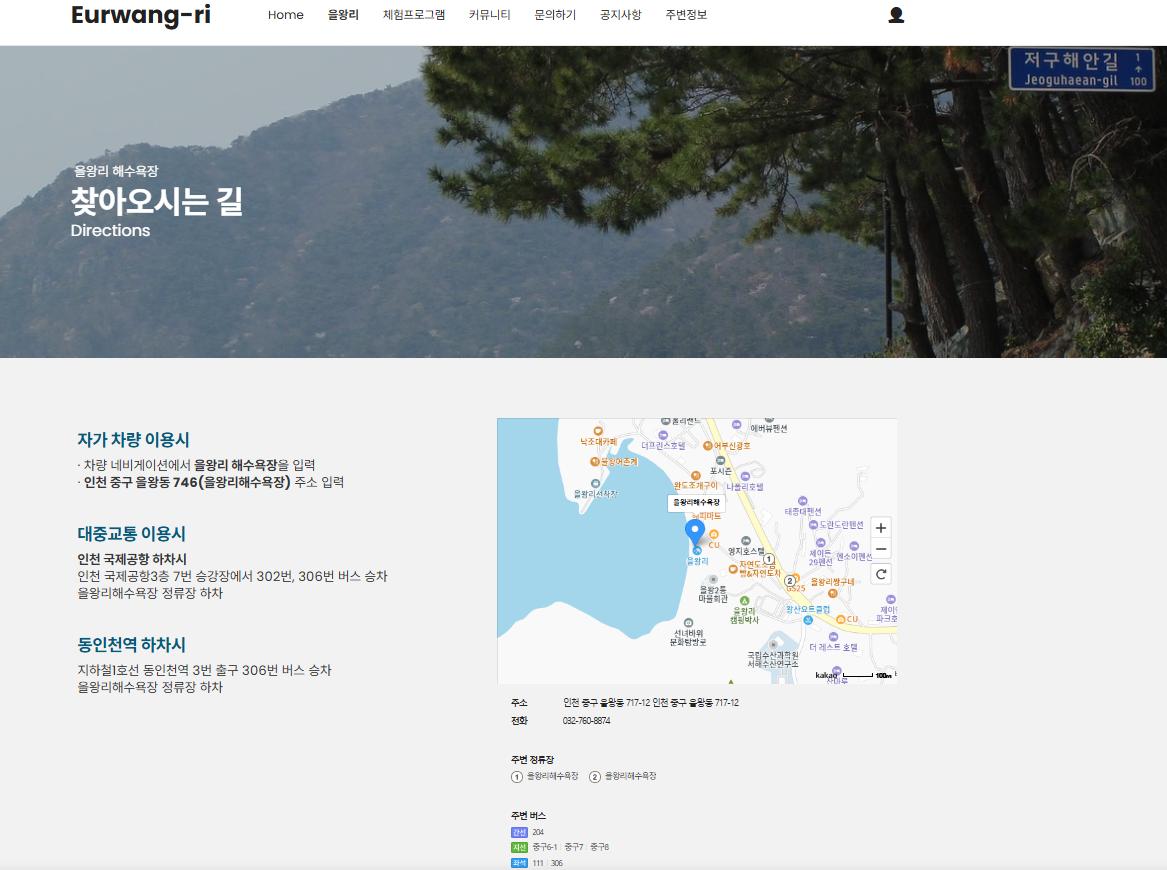The height and width of the screenshot is (870, 1167).
Task: Open the 주변정보 menu item
Action: click(686, 15)
